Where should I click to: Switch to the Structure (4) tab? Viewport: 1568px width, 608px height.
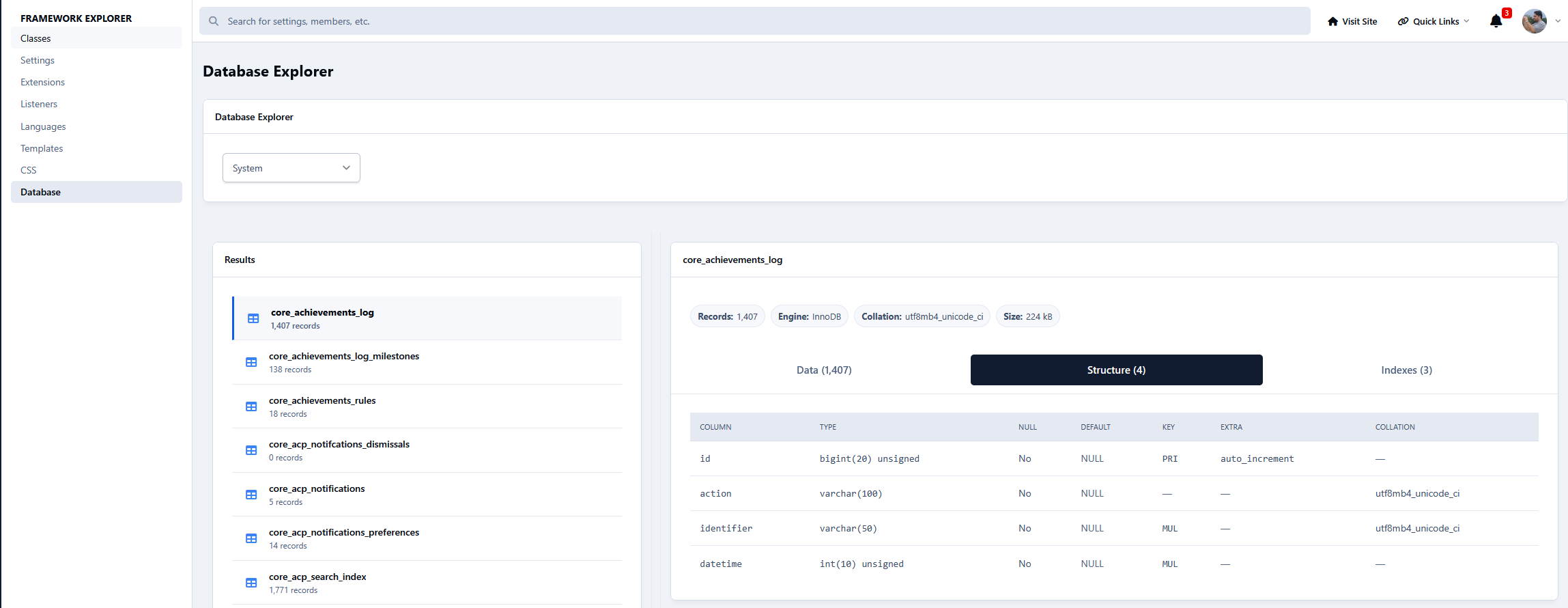coord(1116,370)
